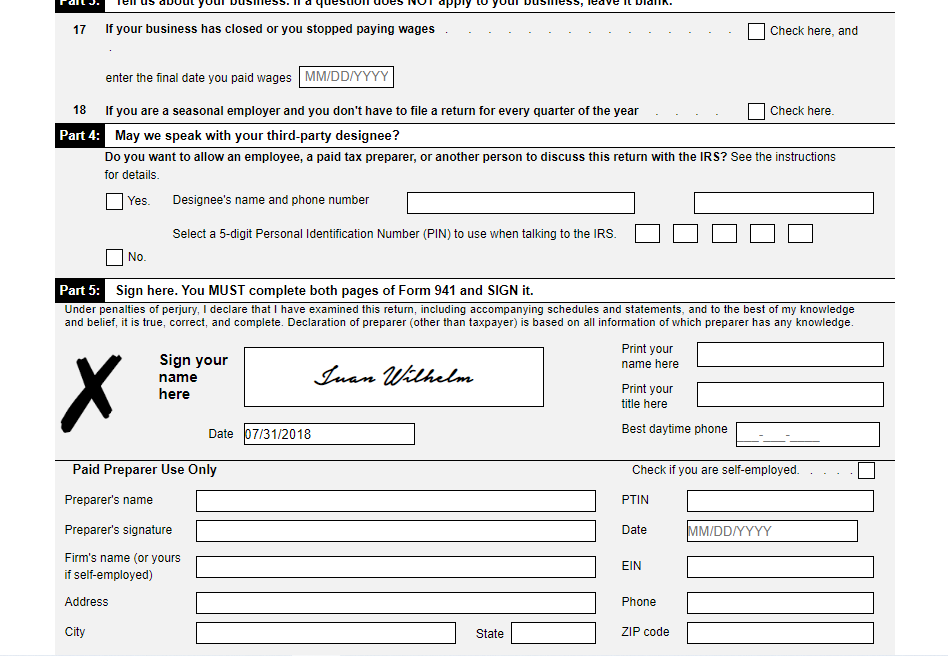The image size is (948, 656).
Task: Select Yes to allow a third-party designee
Action: pos(114,201)
